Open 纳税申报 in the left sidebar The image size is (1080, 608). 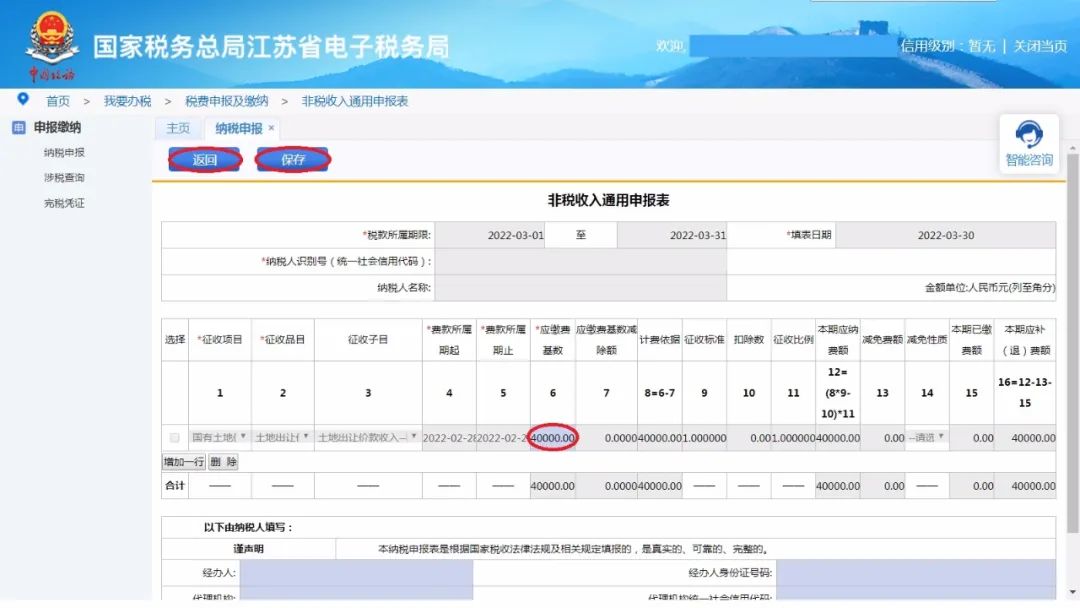point(64,152)
